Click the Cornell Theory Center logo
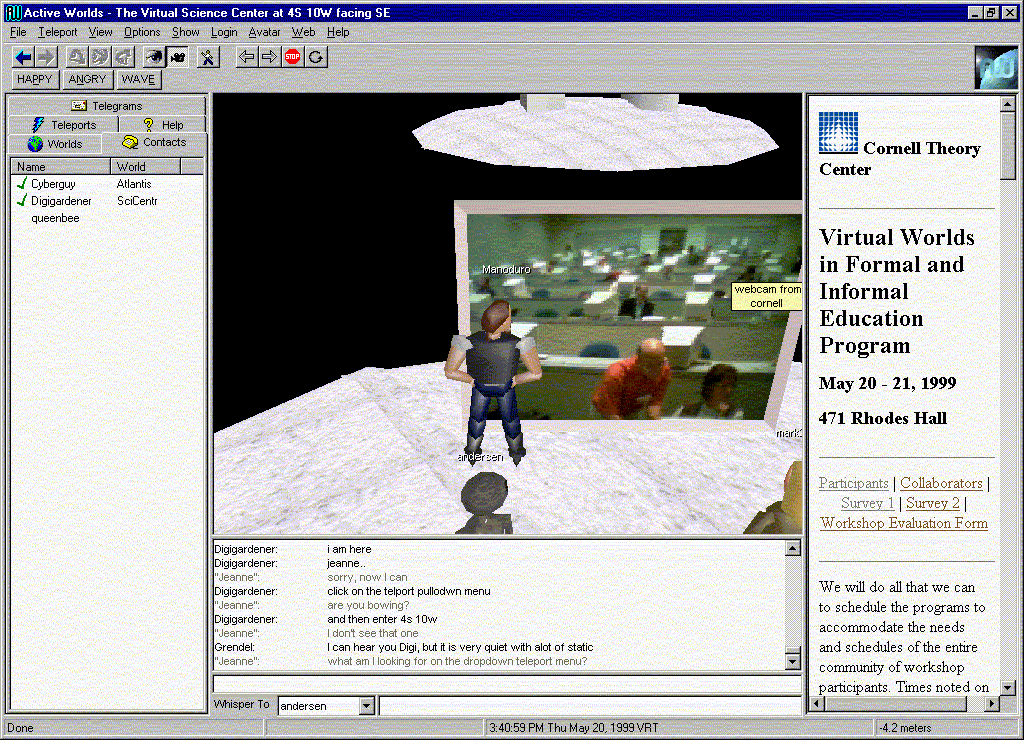1024x740 pixels. coord(838,132)
